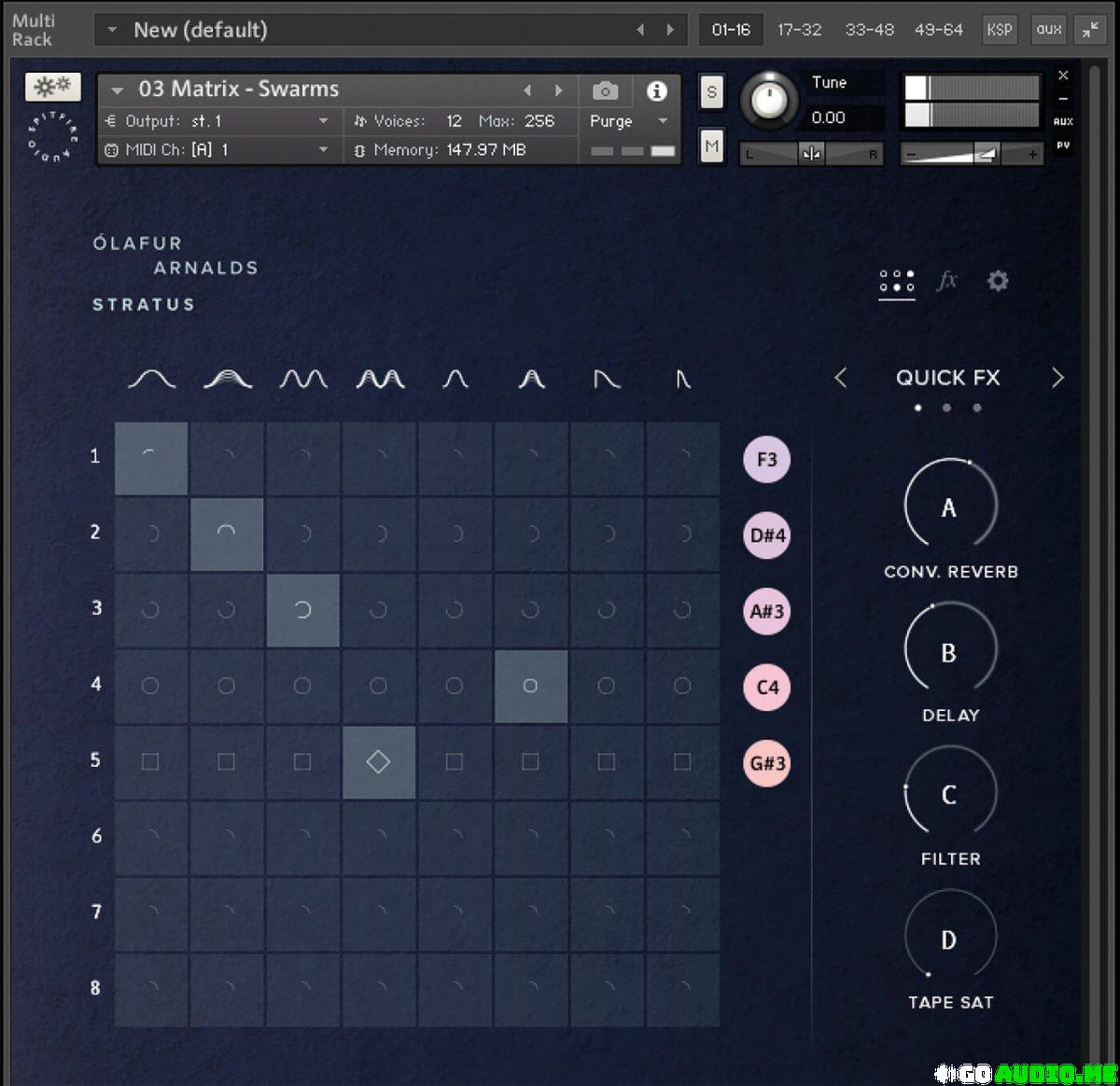
Task: Click the first waveform column icon
Action: pos(151,379)
